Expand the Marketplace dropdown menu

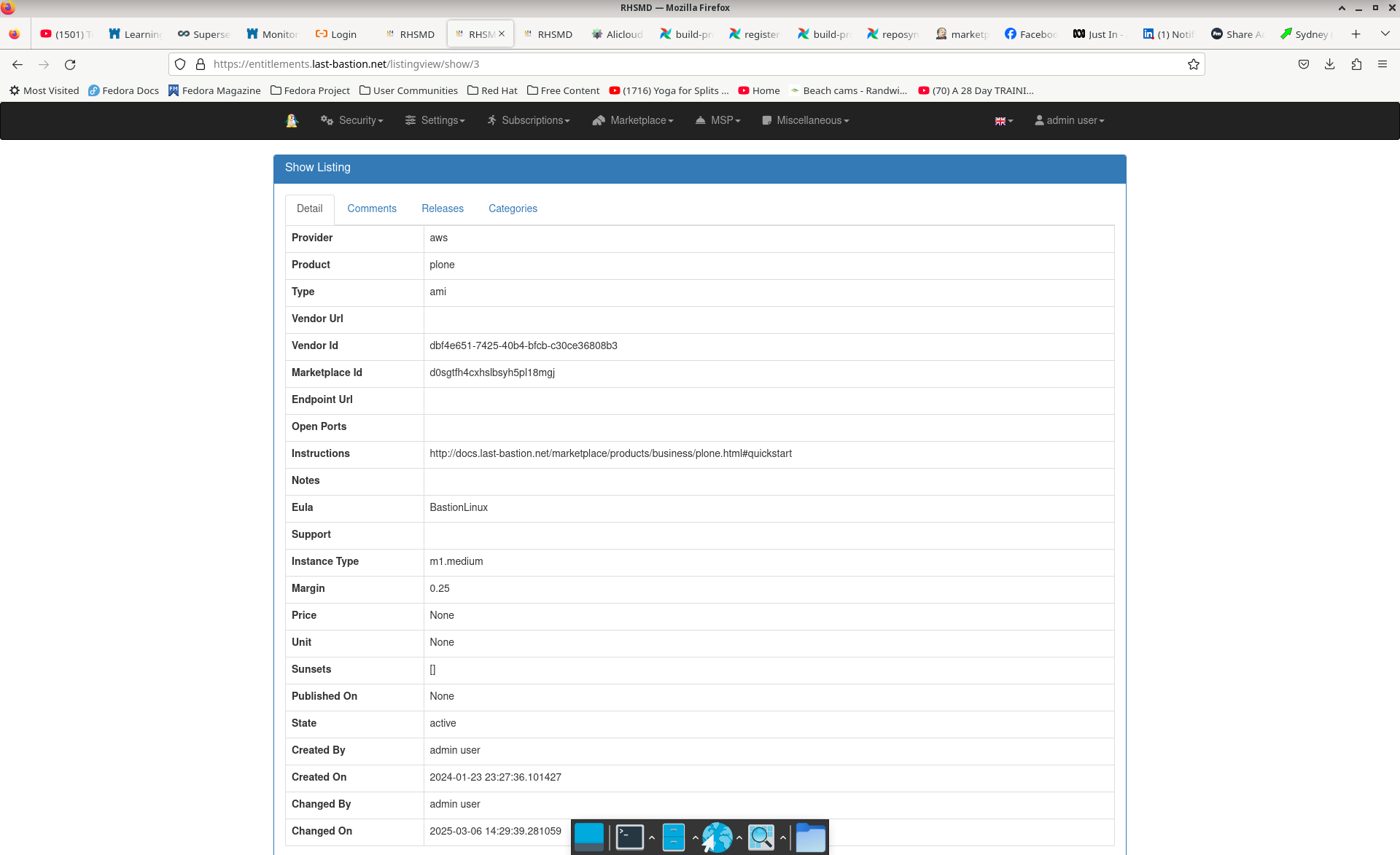pos(633,120)
